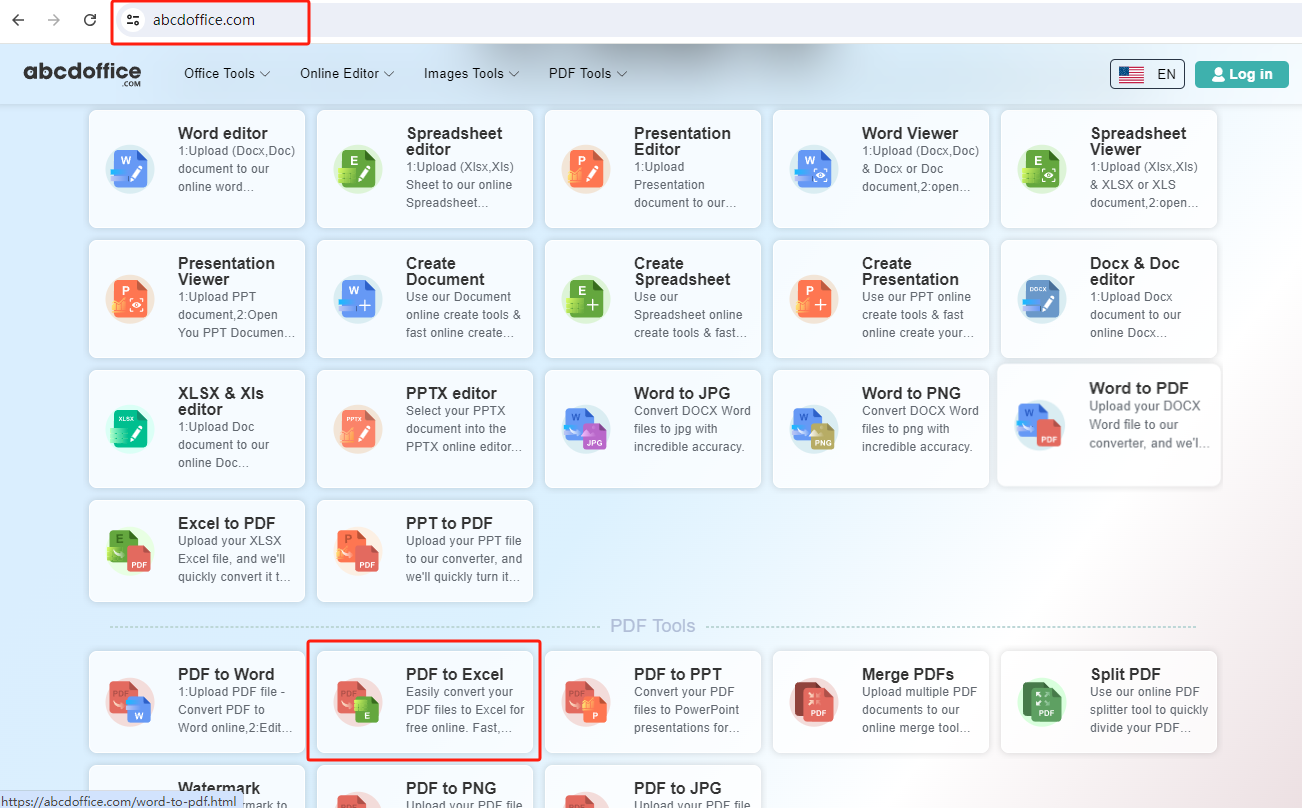Click the Create Presentation card icon
The width and height of the screenshot is (1302, 808).
pos(814,299)
